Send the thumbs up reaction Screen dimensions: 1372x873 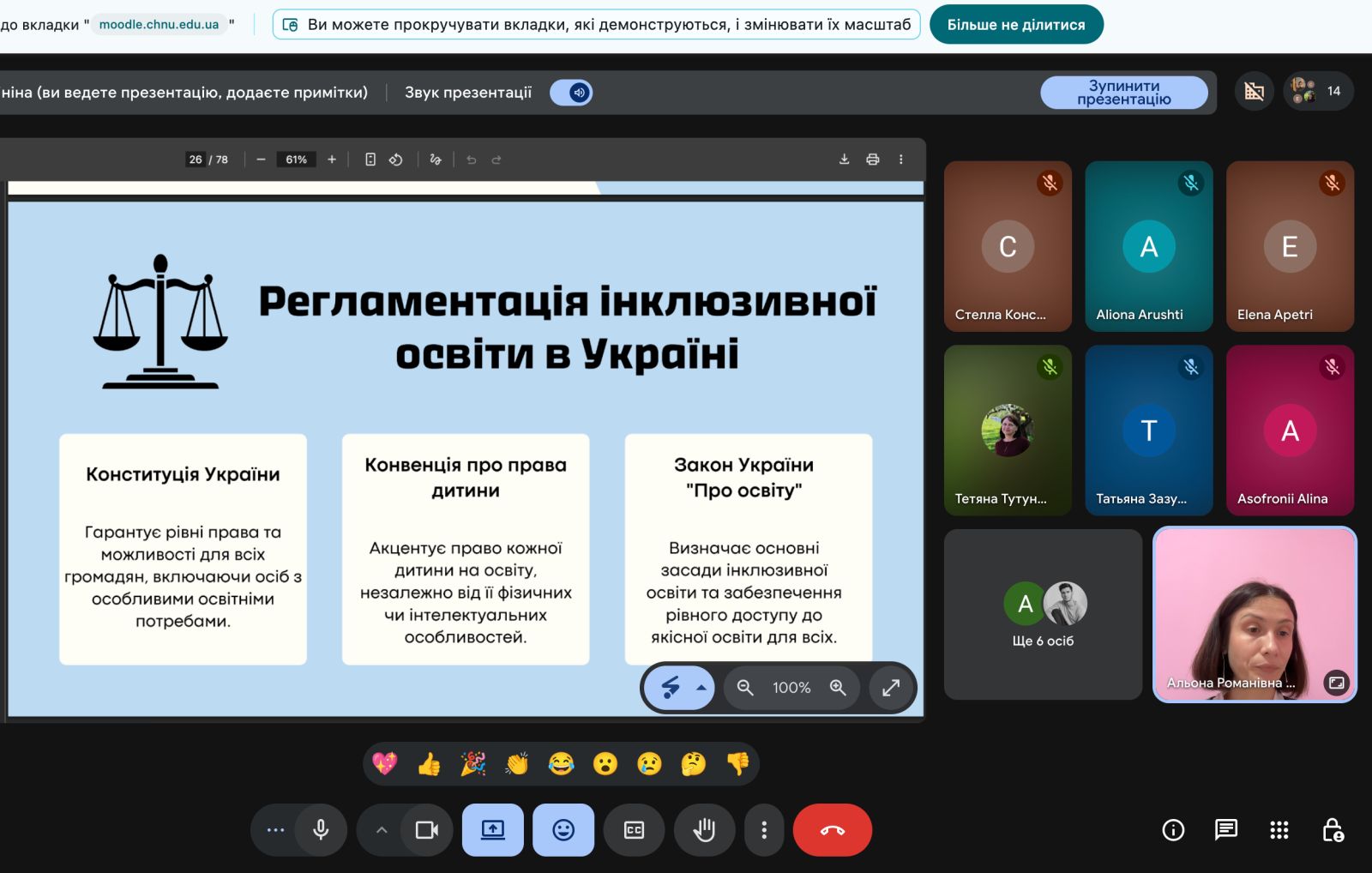[x=429, y=763]
